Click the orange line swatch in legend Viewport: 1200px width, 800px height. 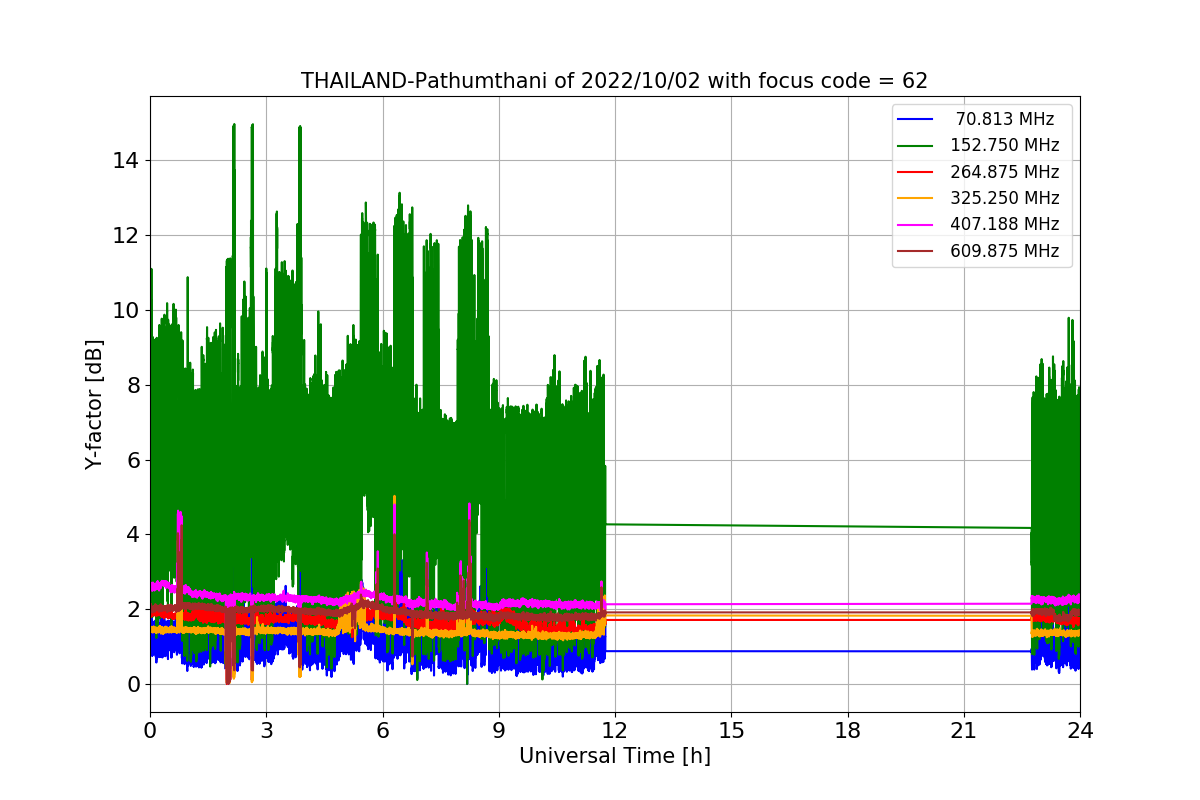pyautogui.click(x=915, y=198)
